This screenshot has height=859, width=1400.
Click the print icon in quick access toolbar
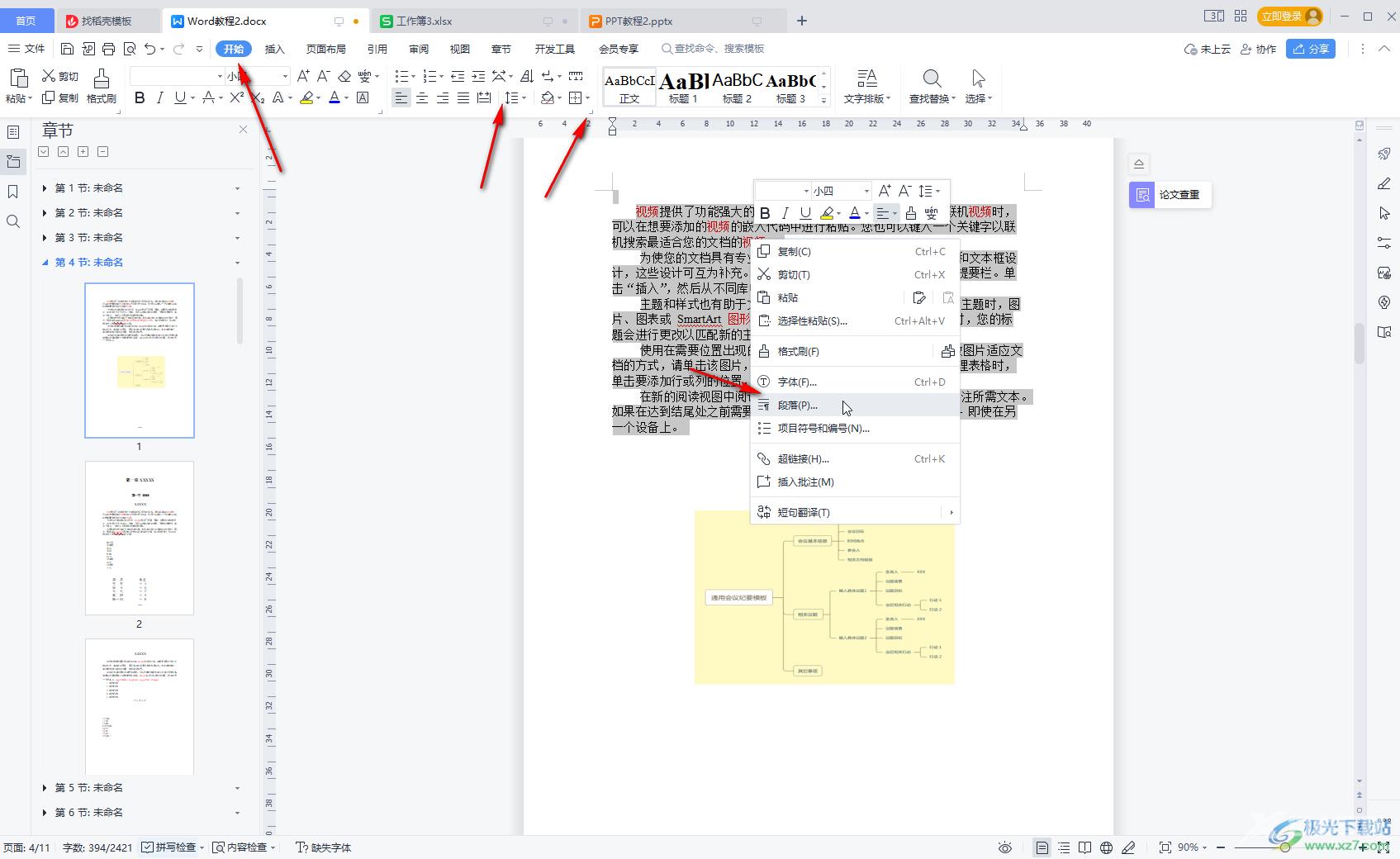tap(109, 49)
